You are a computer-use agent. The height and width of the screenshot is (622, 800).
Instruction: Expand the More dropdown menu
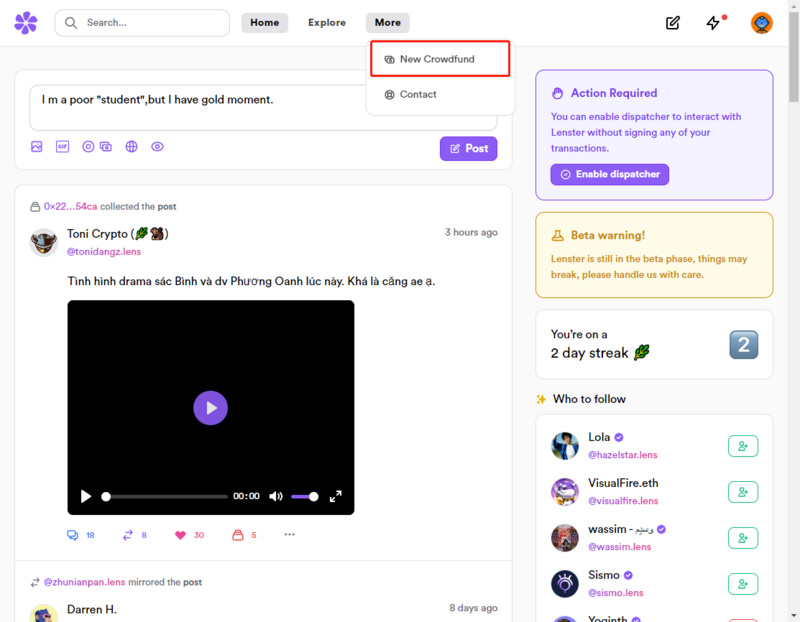387,23
